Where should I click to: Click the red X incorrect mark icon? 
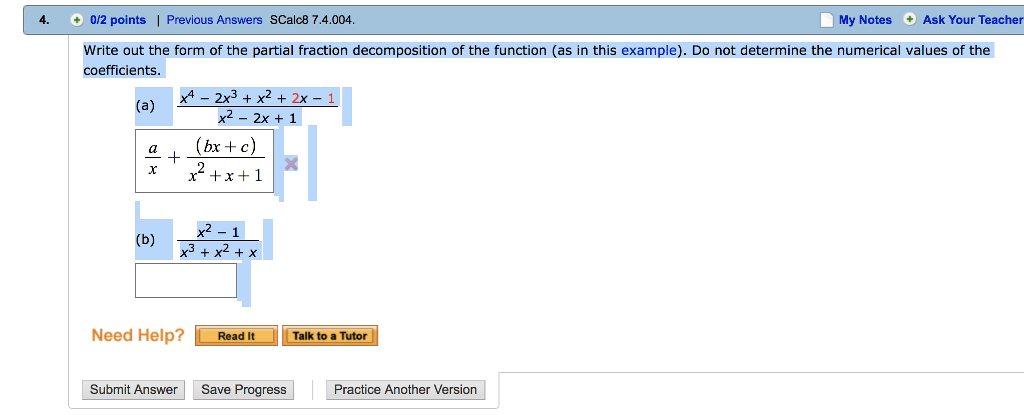click(290, 163)
